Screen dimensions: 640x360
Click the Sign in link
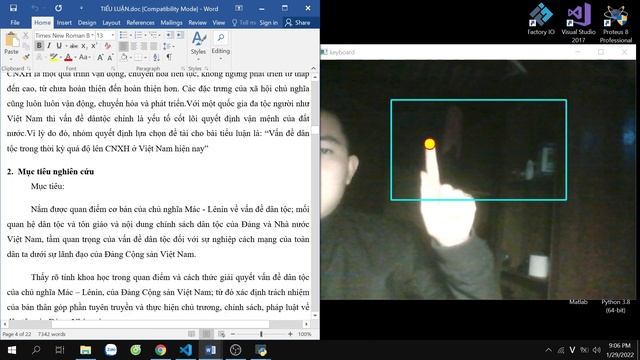(269, 22)
